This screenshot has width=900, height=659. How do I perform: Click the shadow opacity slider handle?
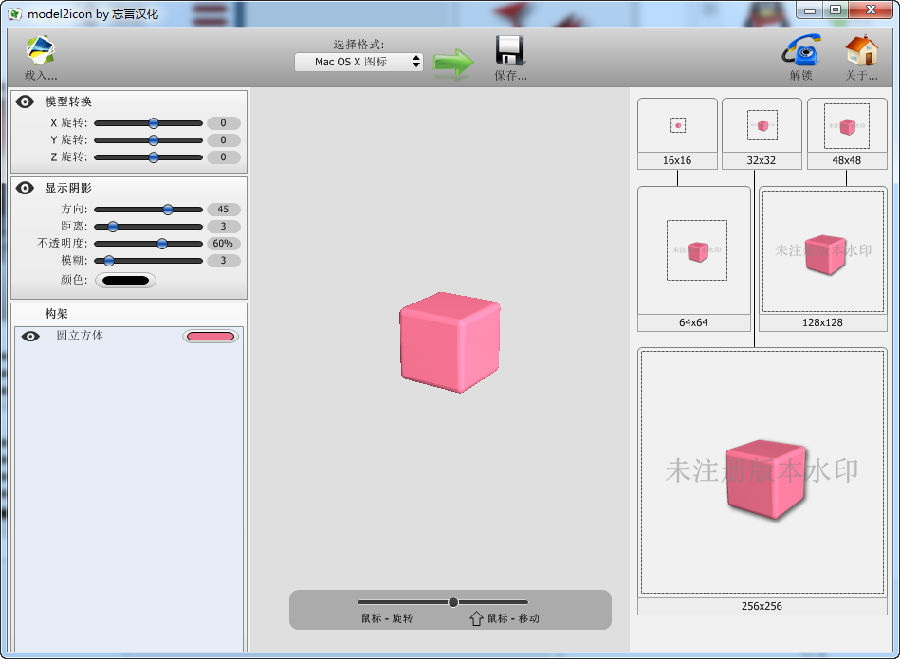tap(162, 243)
